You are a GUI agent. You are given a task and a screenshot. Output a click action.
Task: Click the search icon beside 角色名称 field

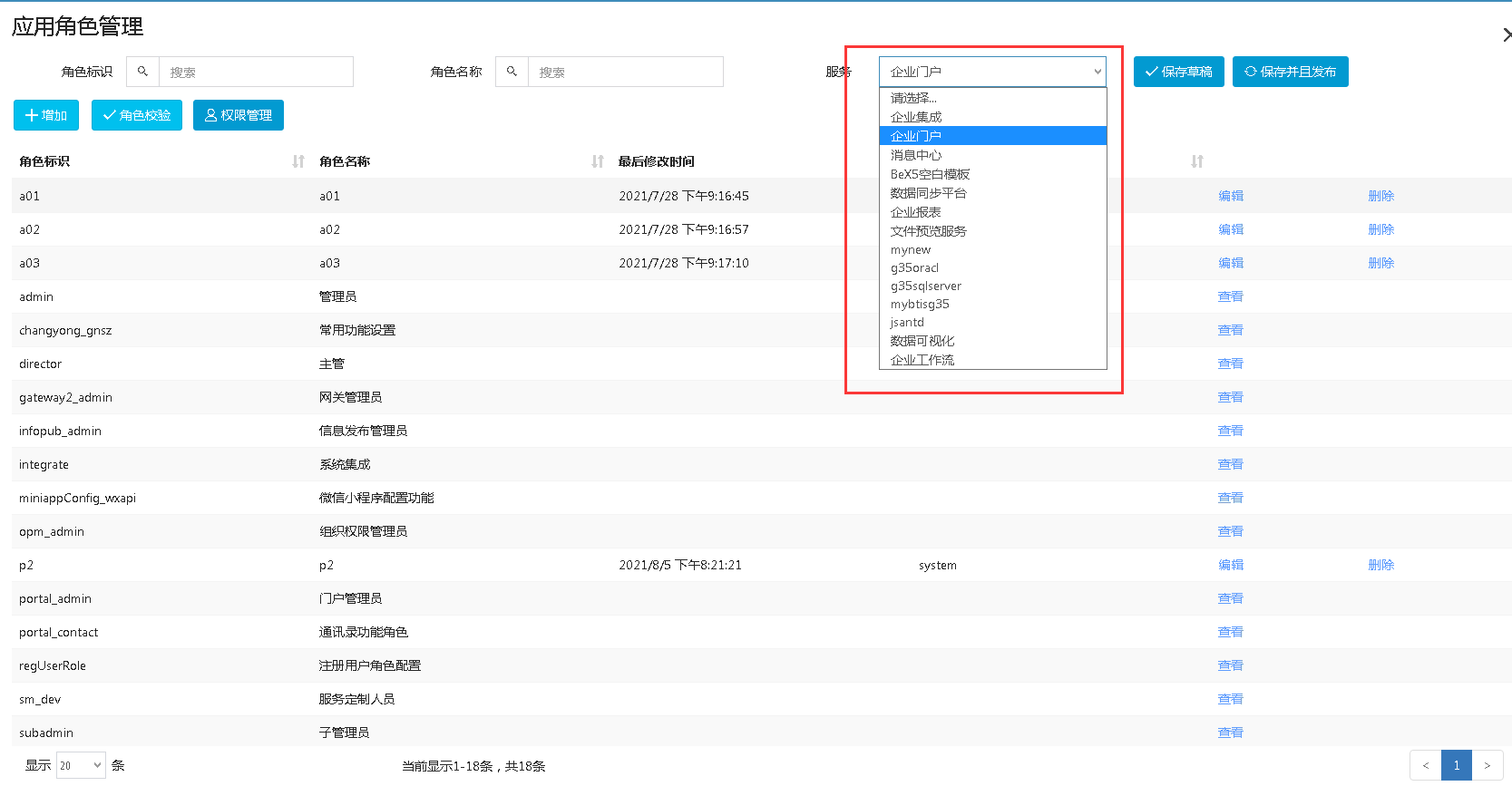(512, 72)
